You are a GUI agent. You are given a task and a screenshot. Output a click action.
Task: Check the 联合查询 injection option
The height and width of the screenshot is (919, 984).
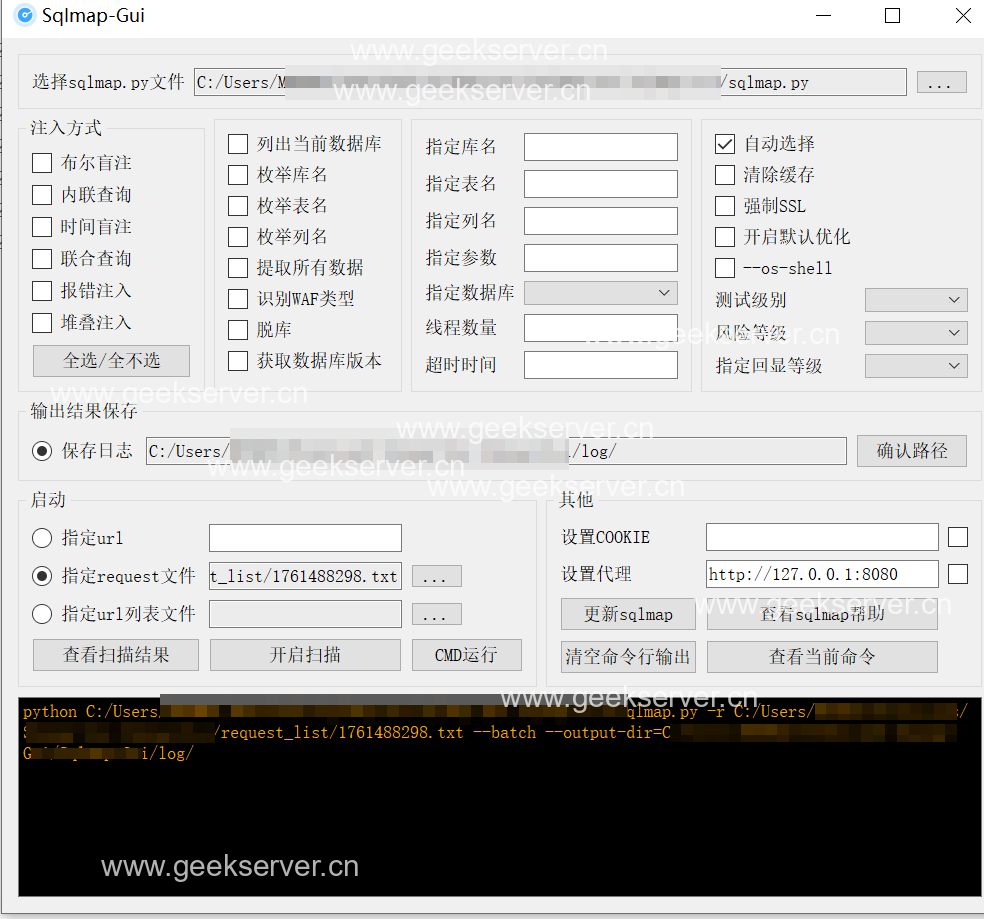click(42, 259)
